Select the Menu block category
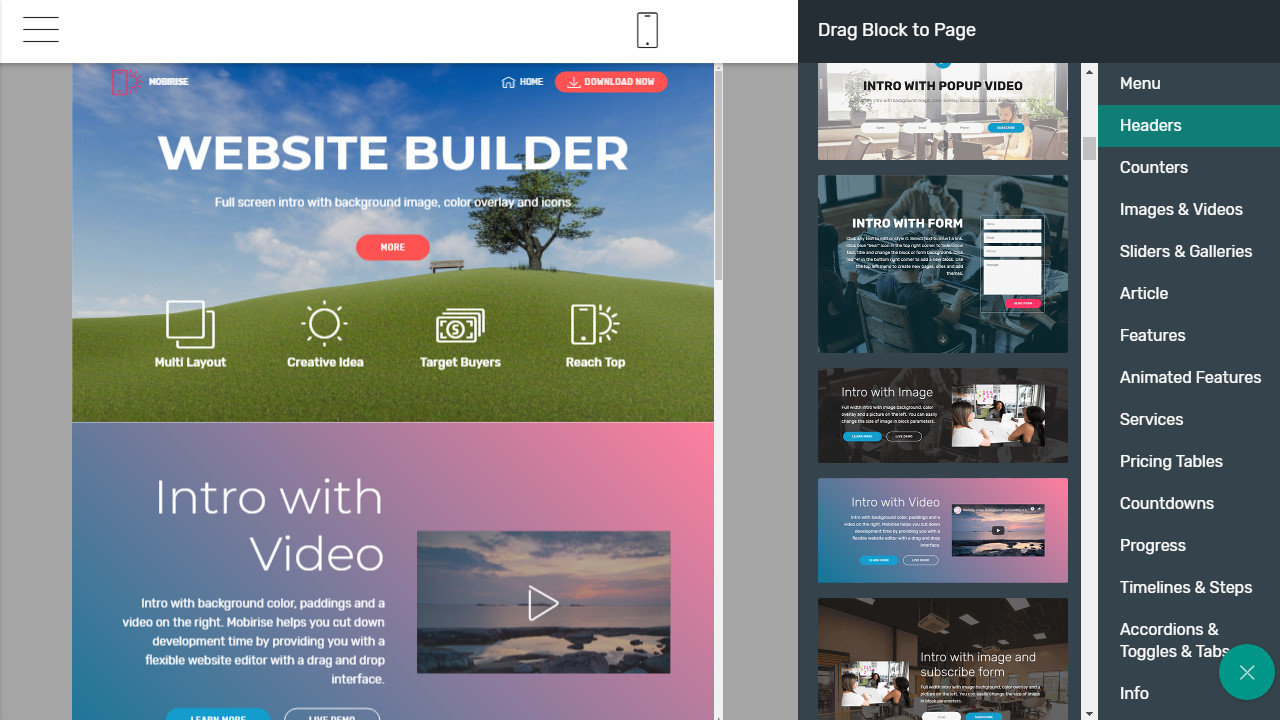The height and width of the screenshot is (720, 1280). click(1140, 83)
